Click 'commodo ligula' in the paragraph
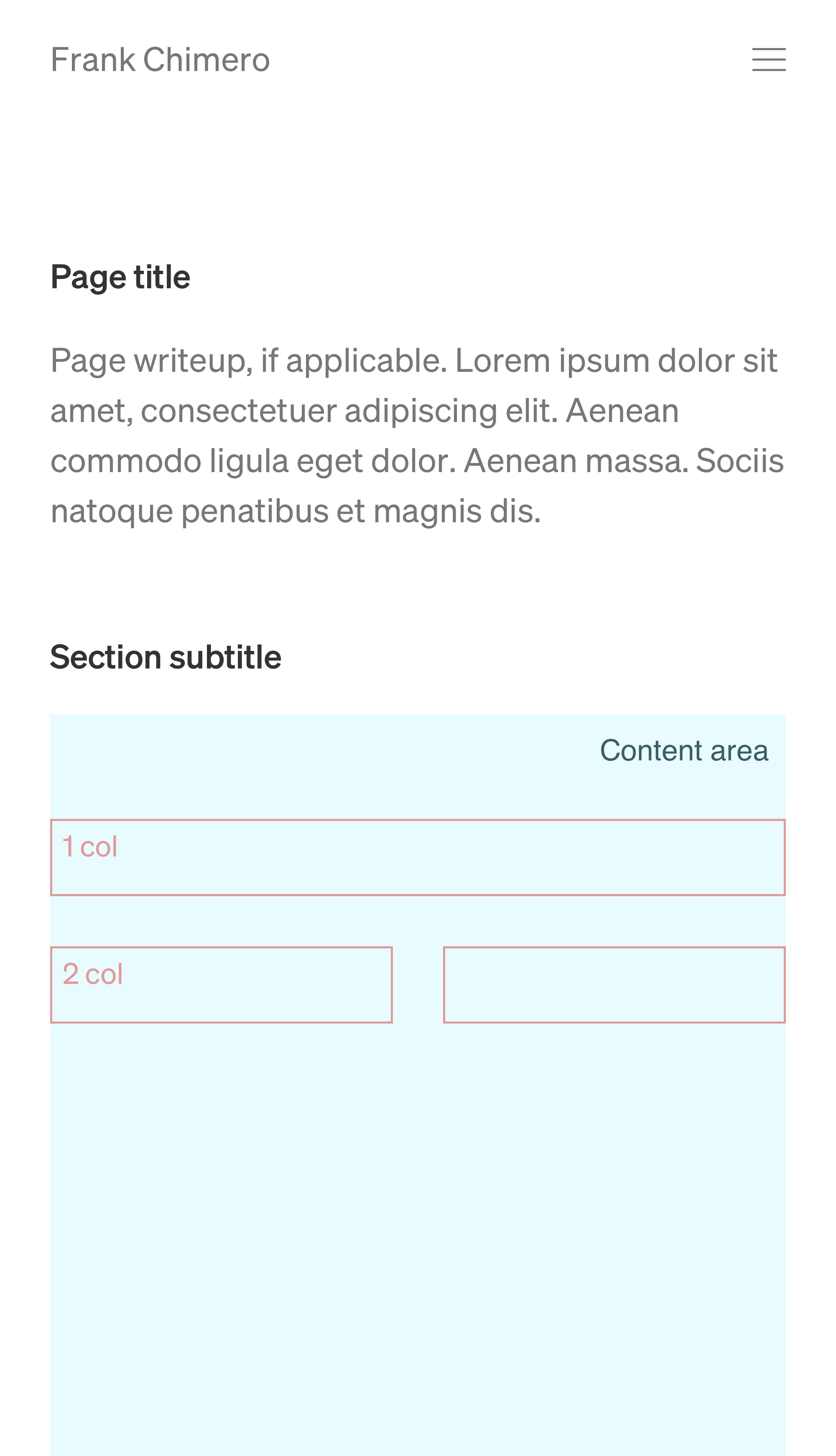Viewport: 836px width, 1456px height. 169,461
